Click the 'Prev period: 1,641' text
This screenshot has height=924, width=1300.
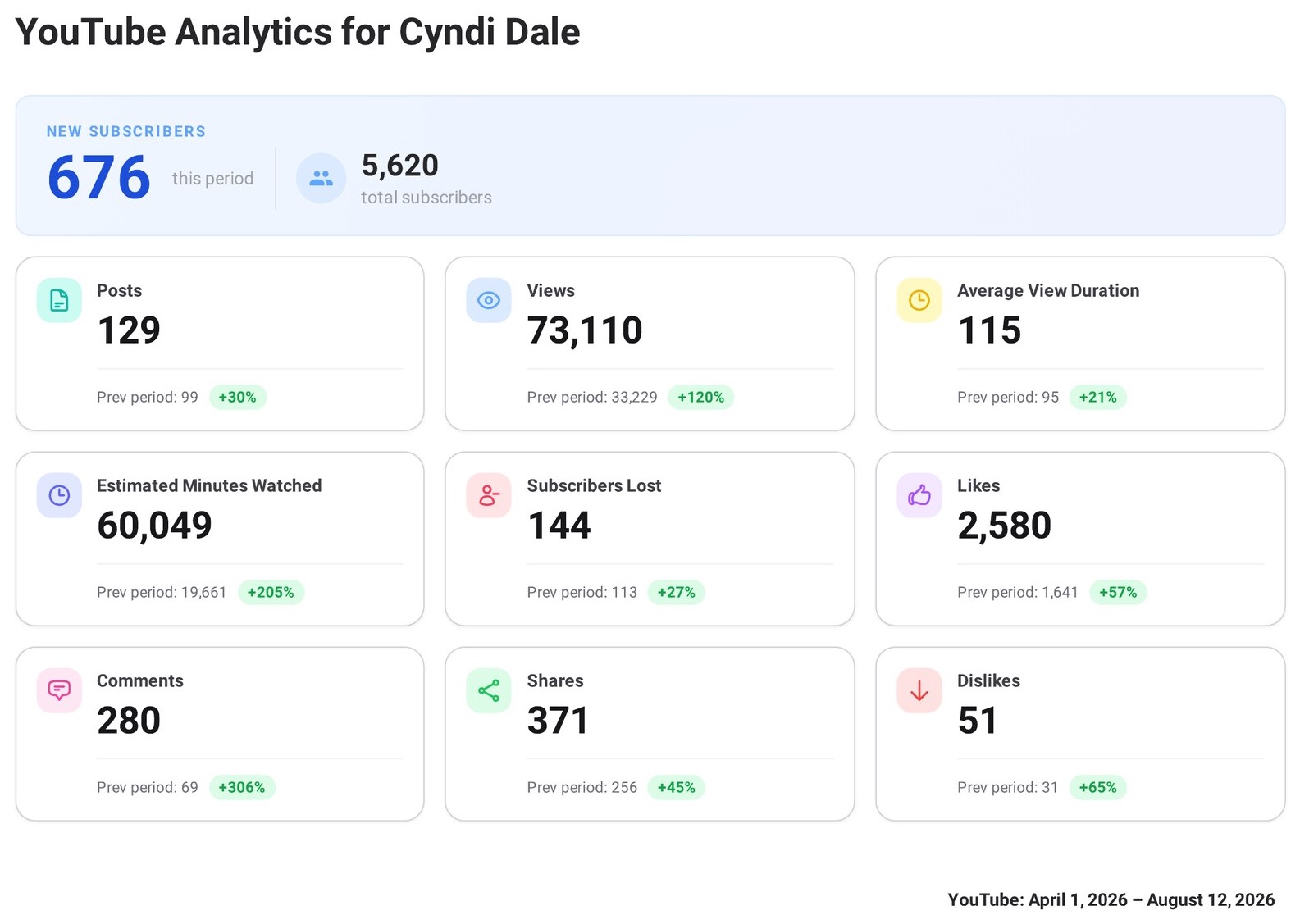click(1018, 592)
